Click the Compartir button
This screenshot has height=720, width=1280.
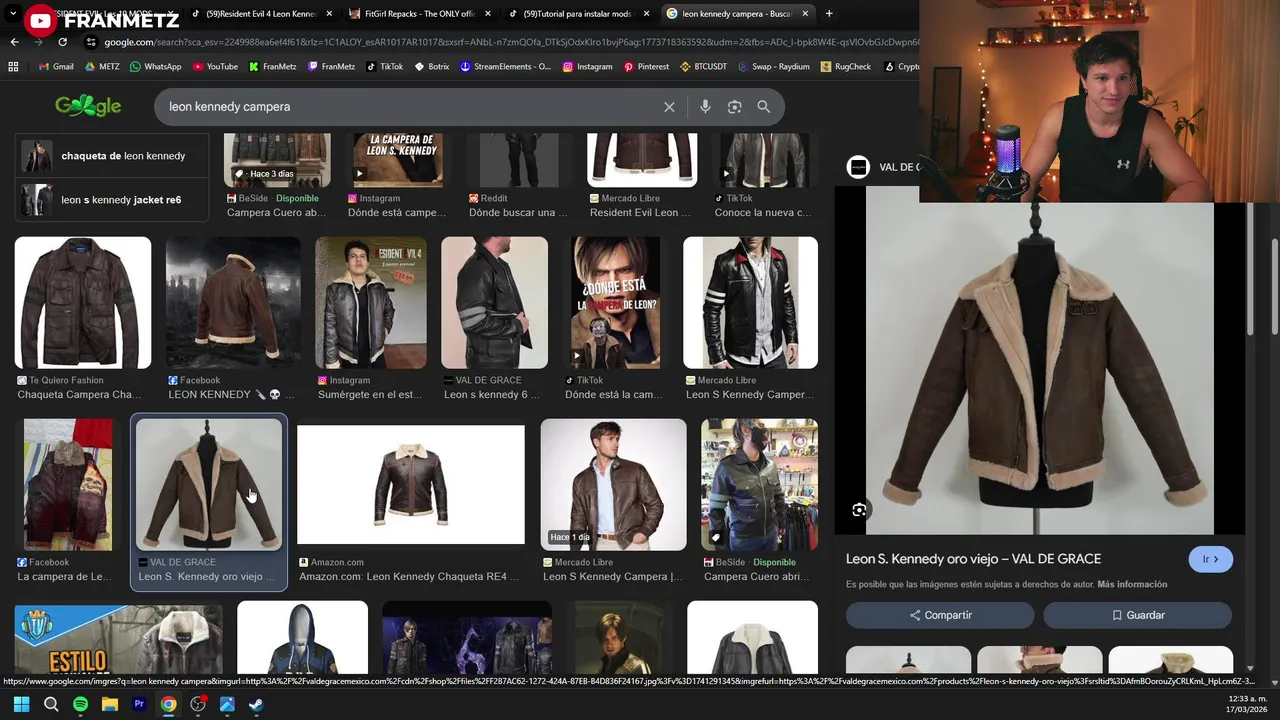coord(940,615)
